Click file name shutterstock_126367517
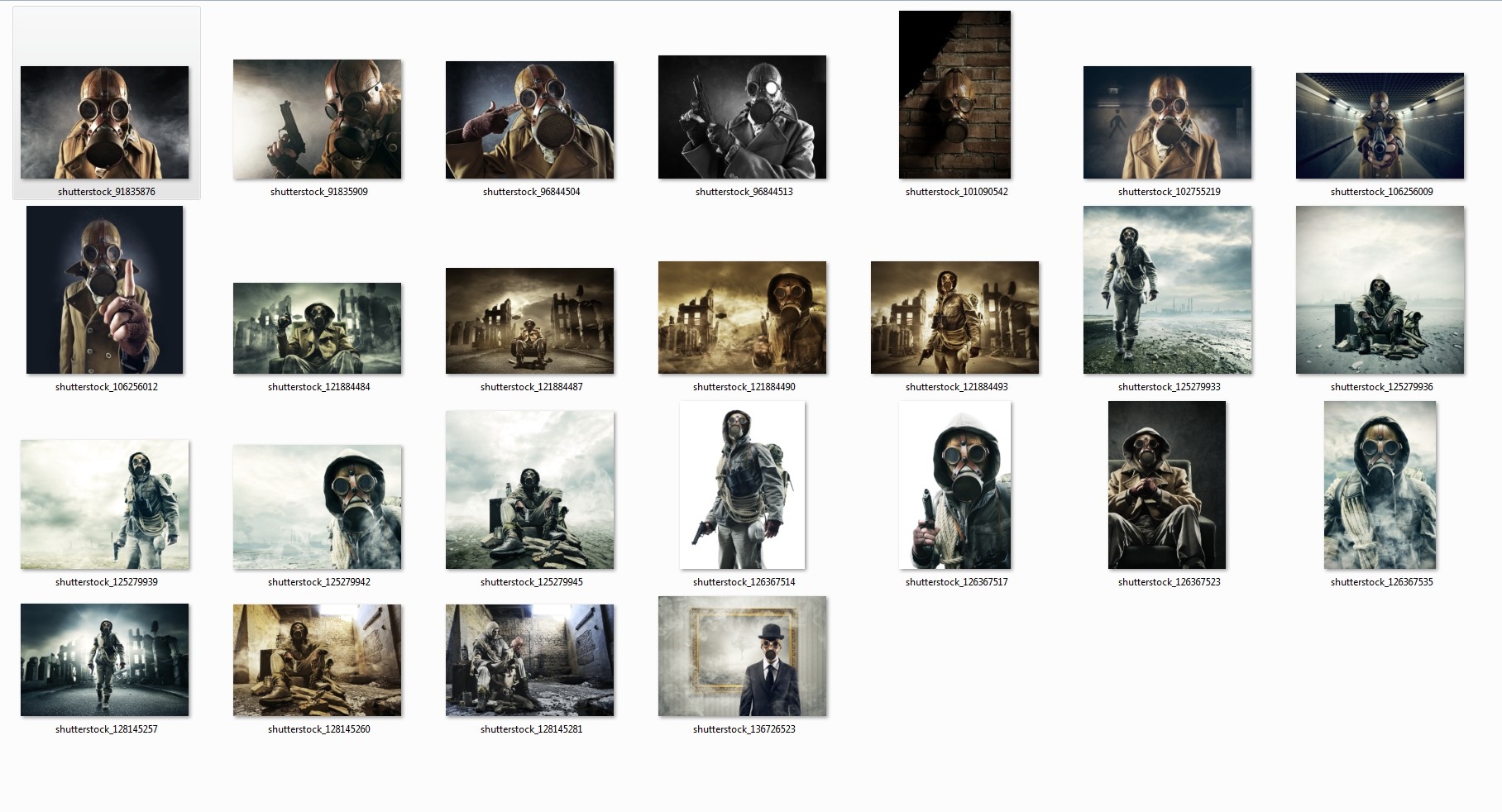 point(957,582)
